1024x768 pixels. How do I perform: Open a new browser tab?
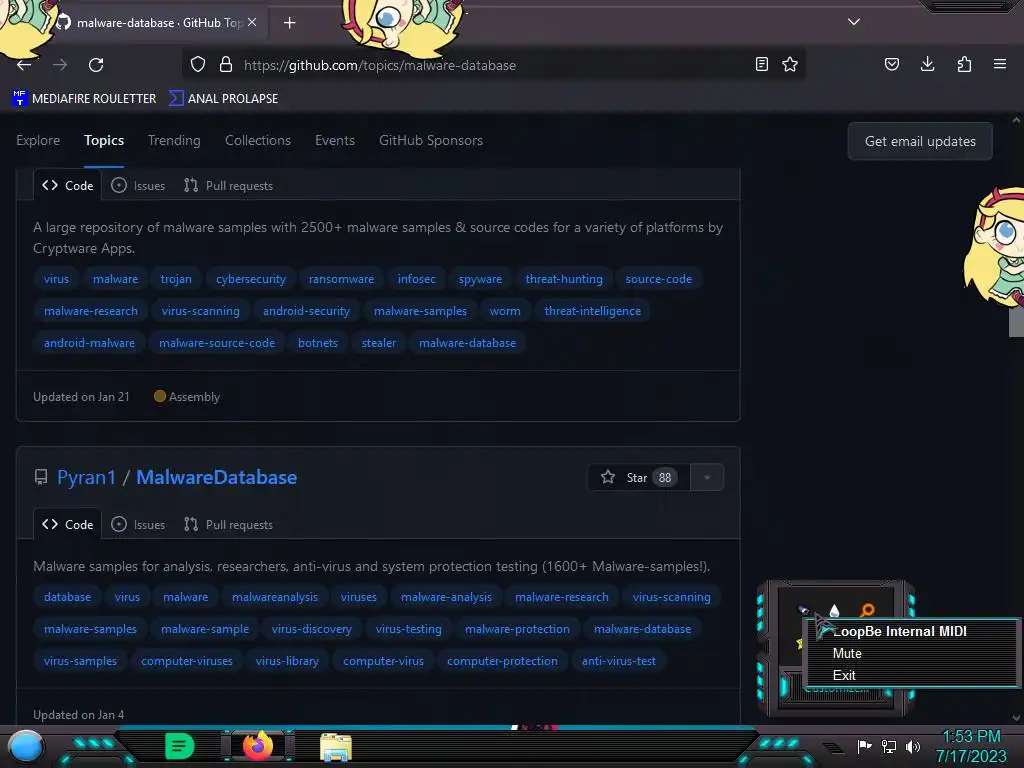289,23
